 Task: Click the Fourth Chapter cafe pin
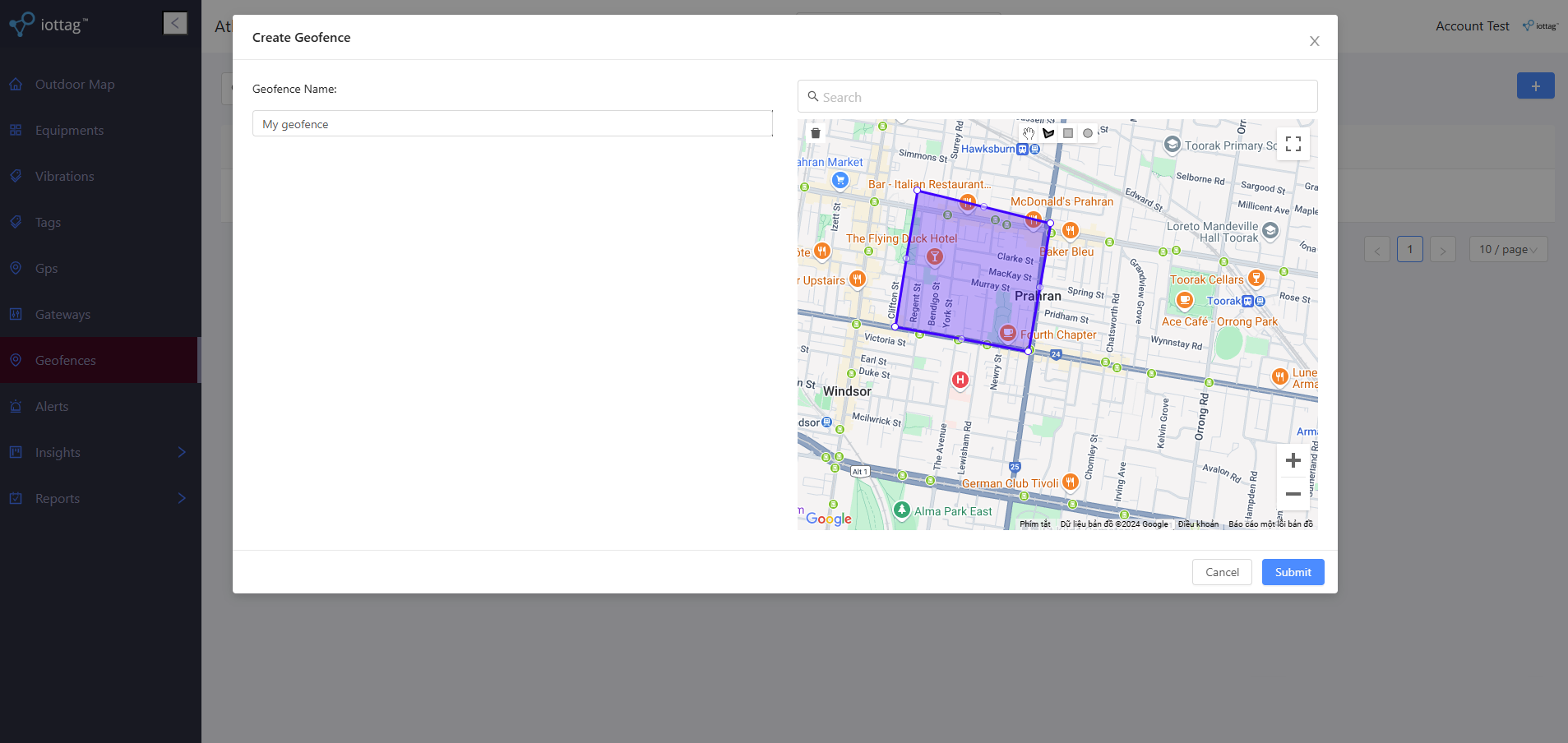(1008, 333)
